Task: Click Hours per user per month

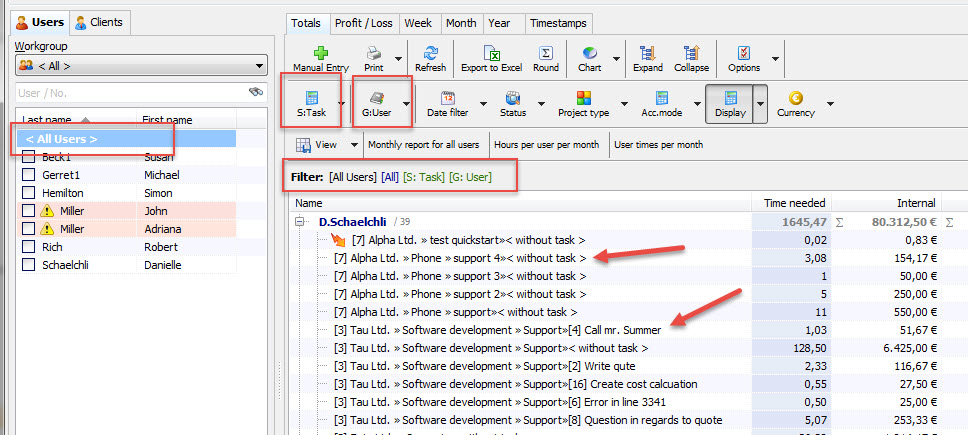Action: pyautogui.click(x=546, y=145)
